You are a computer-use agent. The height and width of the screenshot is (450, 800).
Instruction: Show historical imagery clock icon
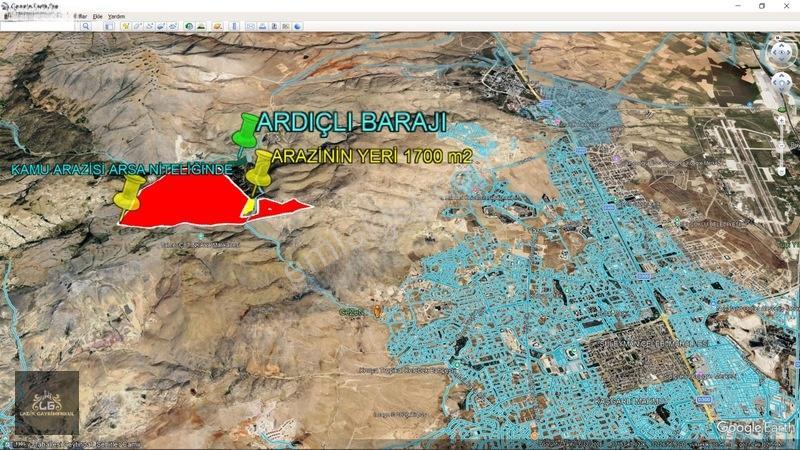189,26
